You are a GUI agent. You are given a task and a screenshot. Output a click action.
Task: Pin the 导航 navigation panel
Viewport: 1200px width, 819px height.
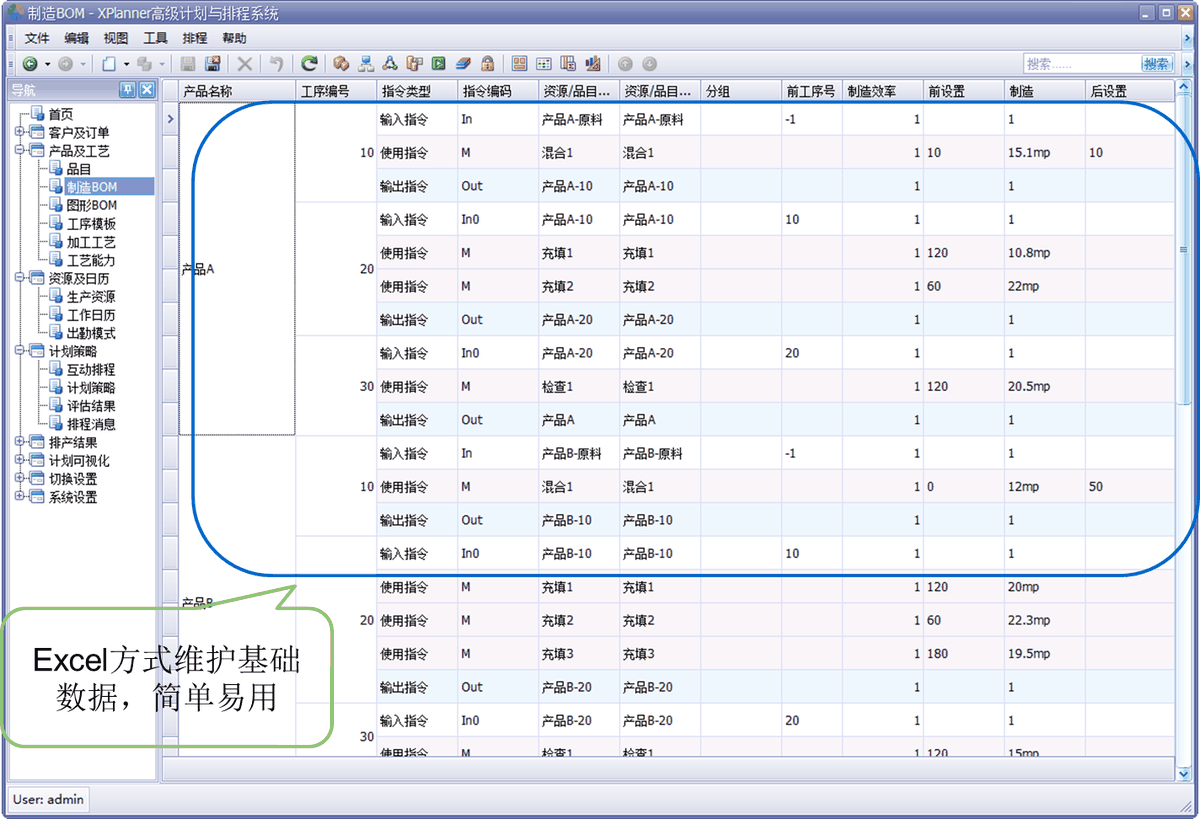click(128, 90)
